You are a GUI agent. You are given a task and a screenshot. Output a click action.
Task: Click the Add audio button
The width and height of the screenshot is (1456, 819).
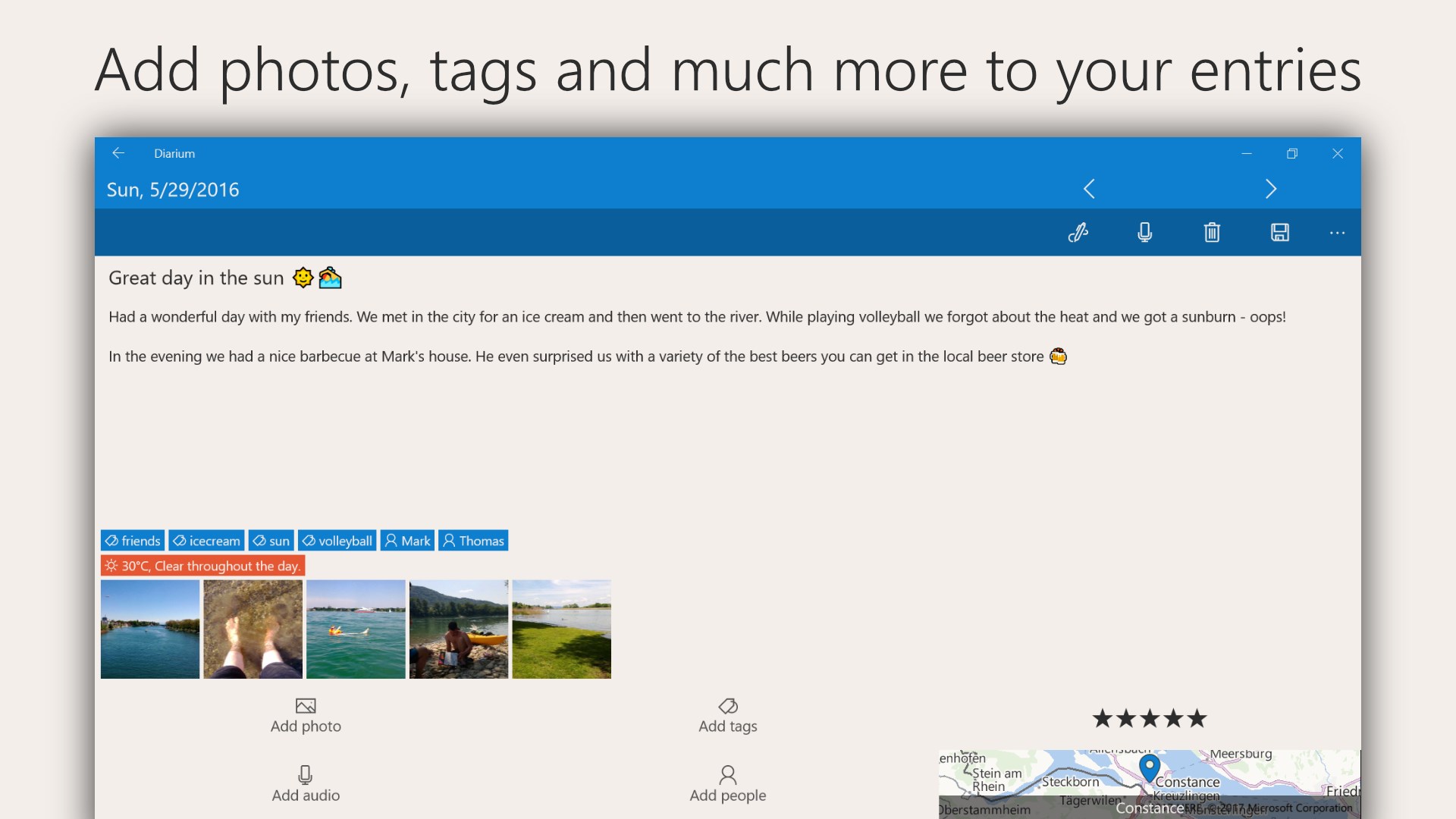[306, 783]
